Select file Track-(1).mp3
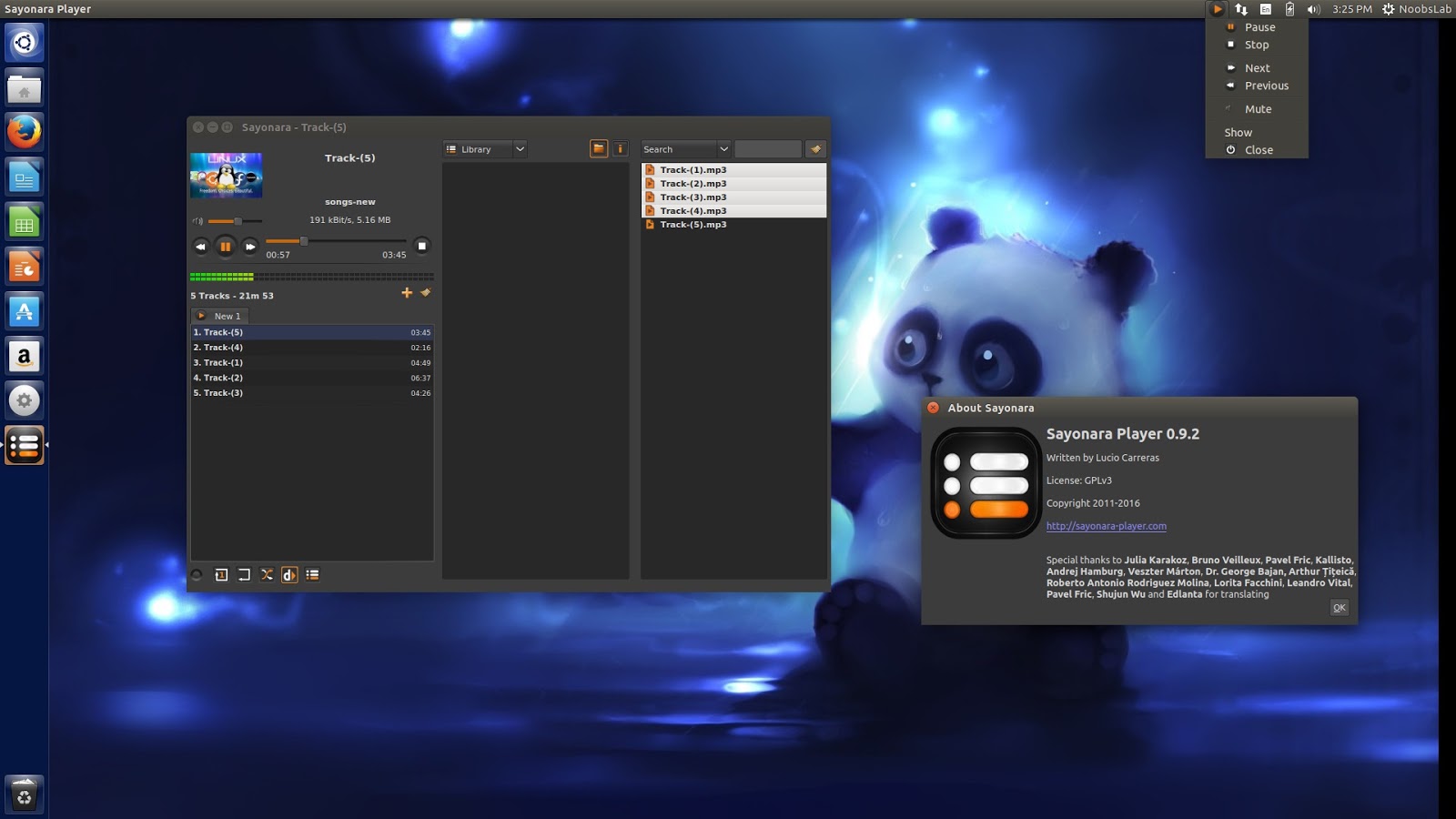This screenshot has height=819, width=1456. [x=734, y=170]
